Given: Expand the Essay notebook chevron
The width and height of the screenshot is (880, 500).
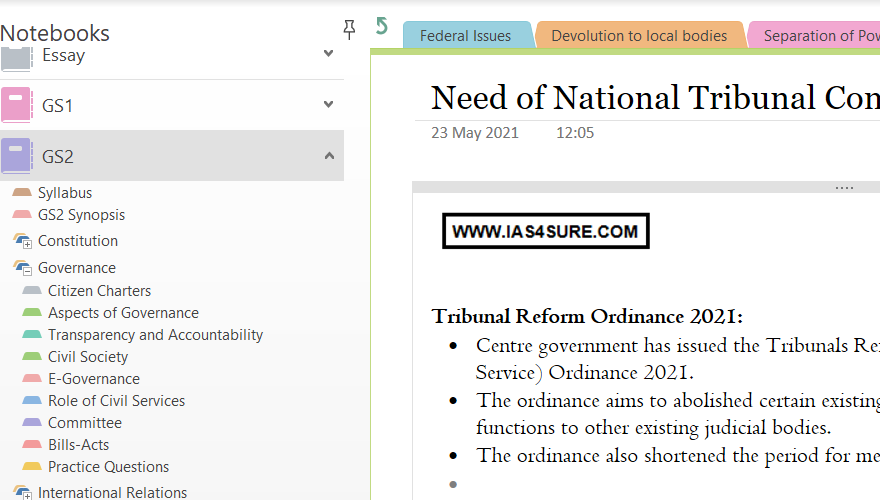Looking at the screenshot, I should [x=328, y=53].
